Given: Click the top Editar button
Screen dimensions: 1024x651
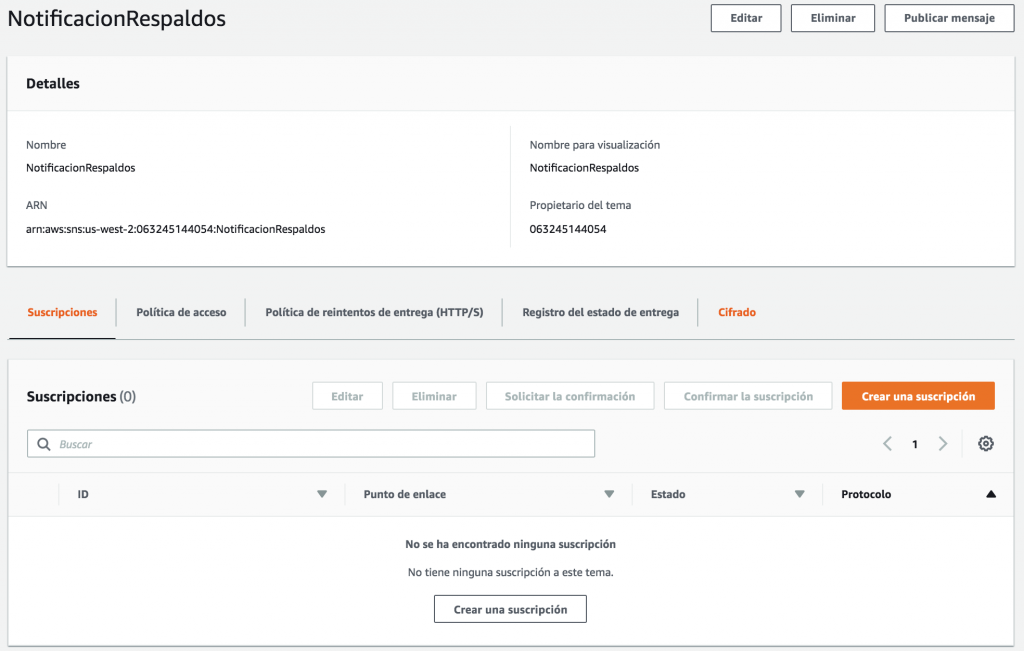Looking at the screenshot, I should [x=746, y=18].
